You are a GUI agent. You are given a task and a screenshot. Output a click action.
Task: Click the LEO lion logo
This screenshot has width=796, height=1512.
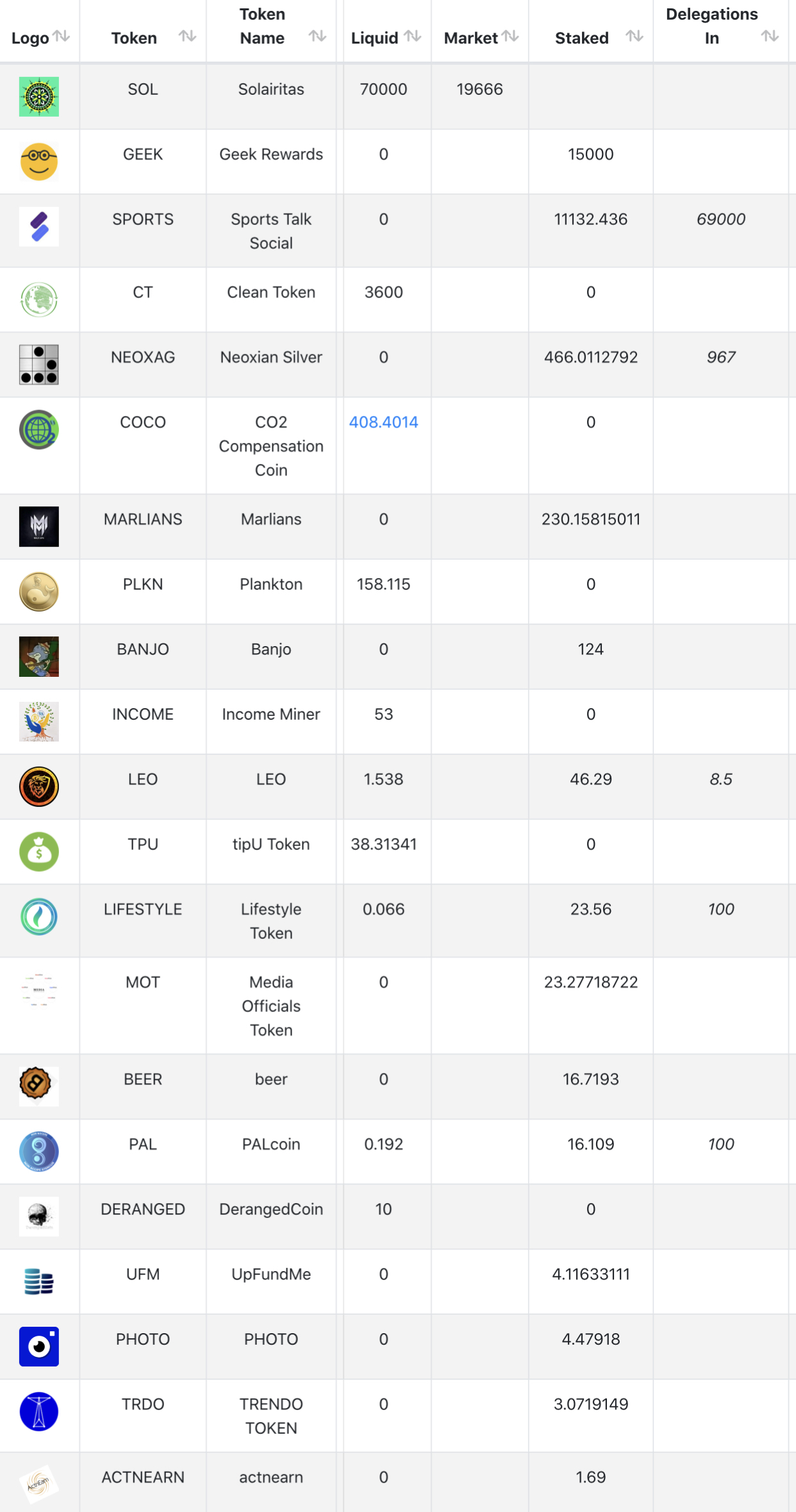(x=39, y=786)
